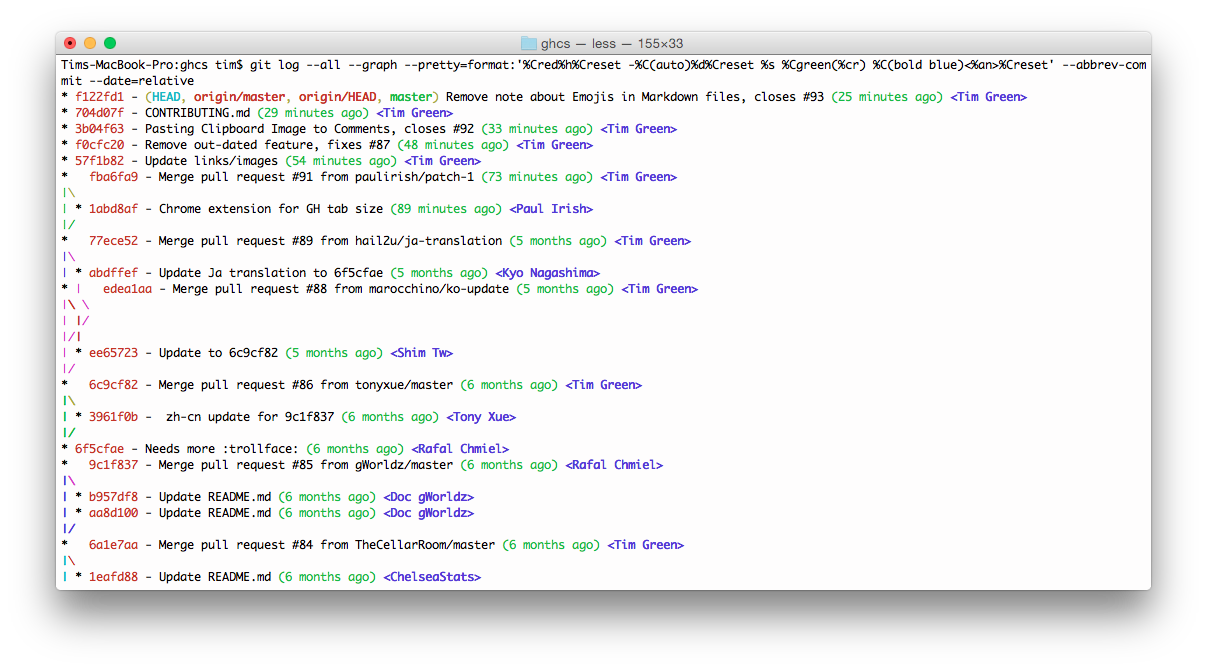Click <Rafal Chmiel> on the trollface commit
This screenshot has width=1207, height=670.
[461, 449]
